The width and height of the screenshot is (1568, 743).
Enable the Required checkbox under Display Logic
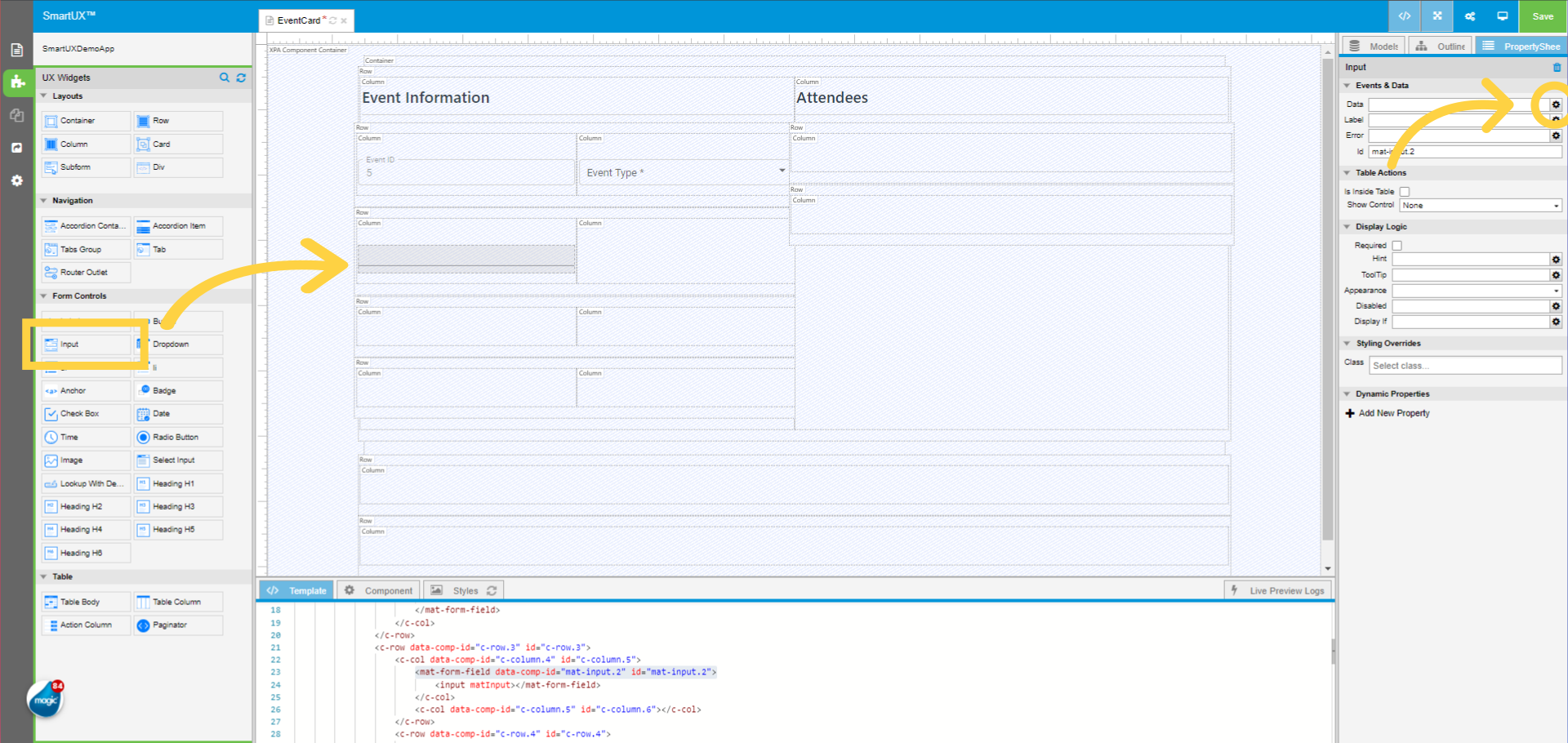[x=1397, y=245]
